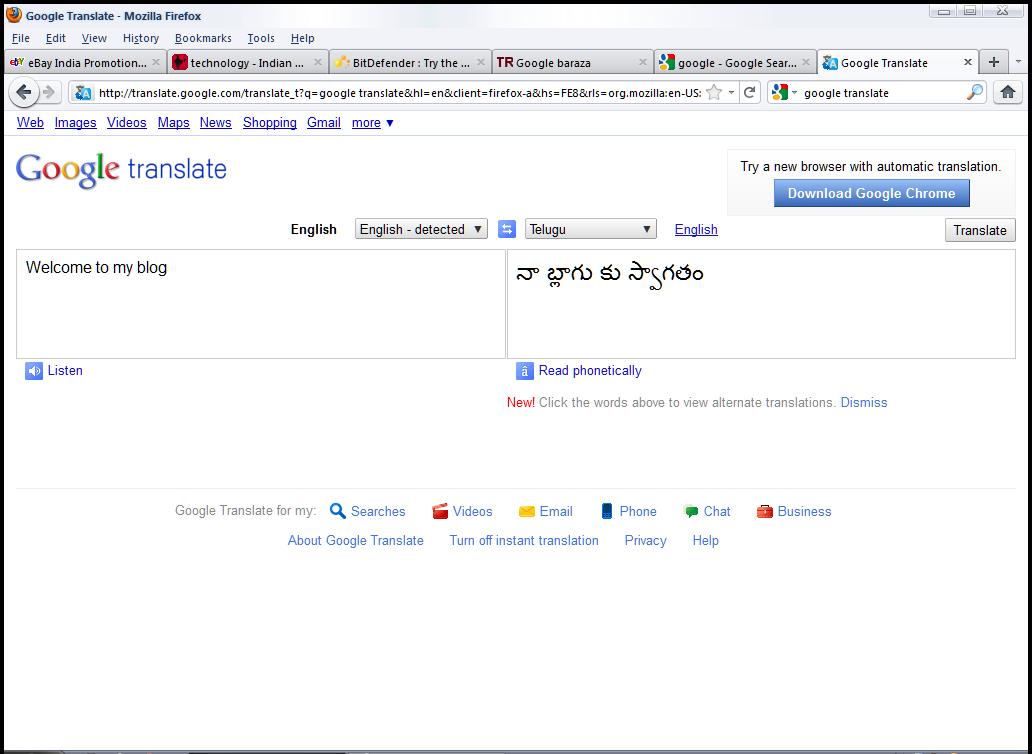Open the Edit menu

pyautogui.click(x=55, y=38)
